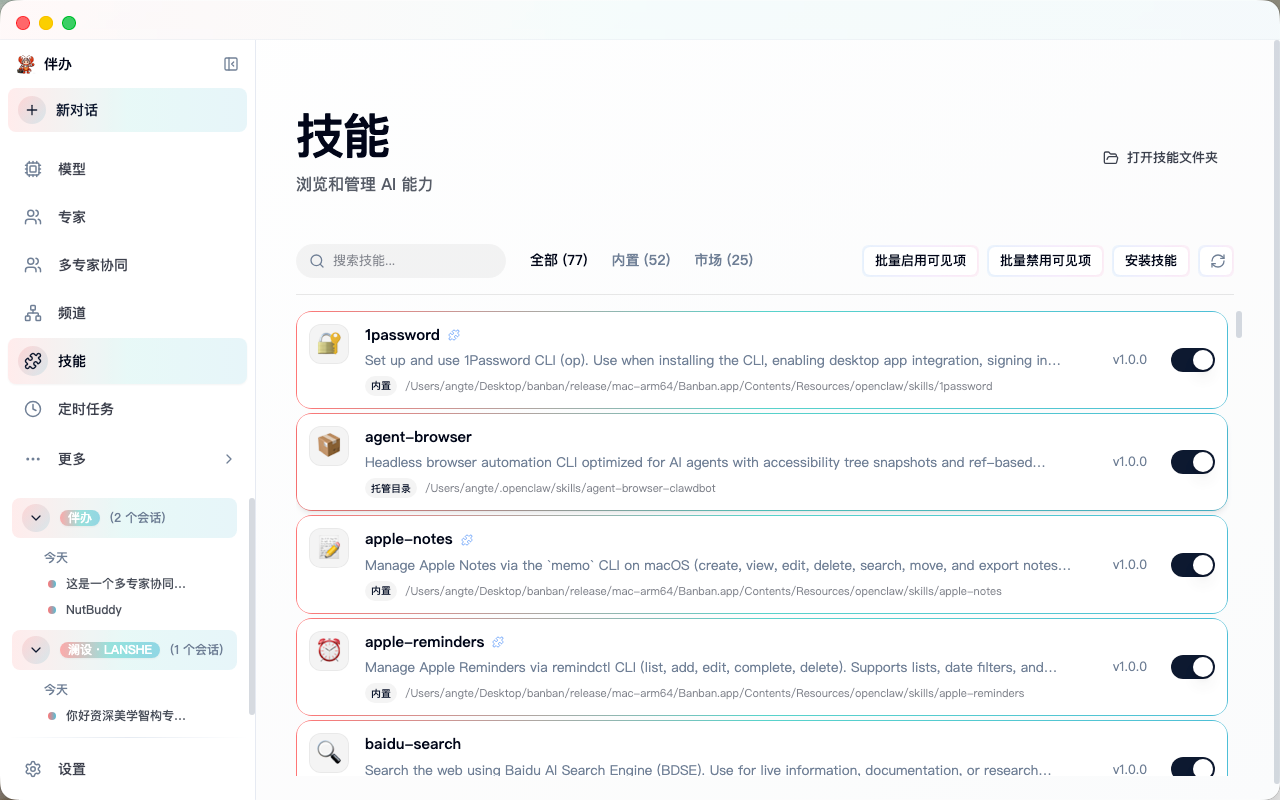The height and width of the screenshot is (800, 1280).
Task: Collapse the LANSHE conversation group
Action: (x=36, y=650)
